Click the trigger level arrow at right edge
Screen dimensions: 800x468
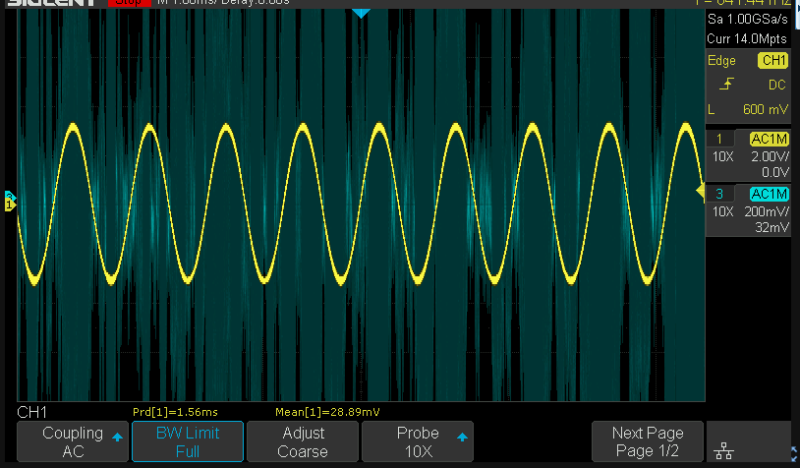coord(700,189)
